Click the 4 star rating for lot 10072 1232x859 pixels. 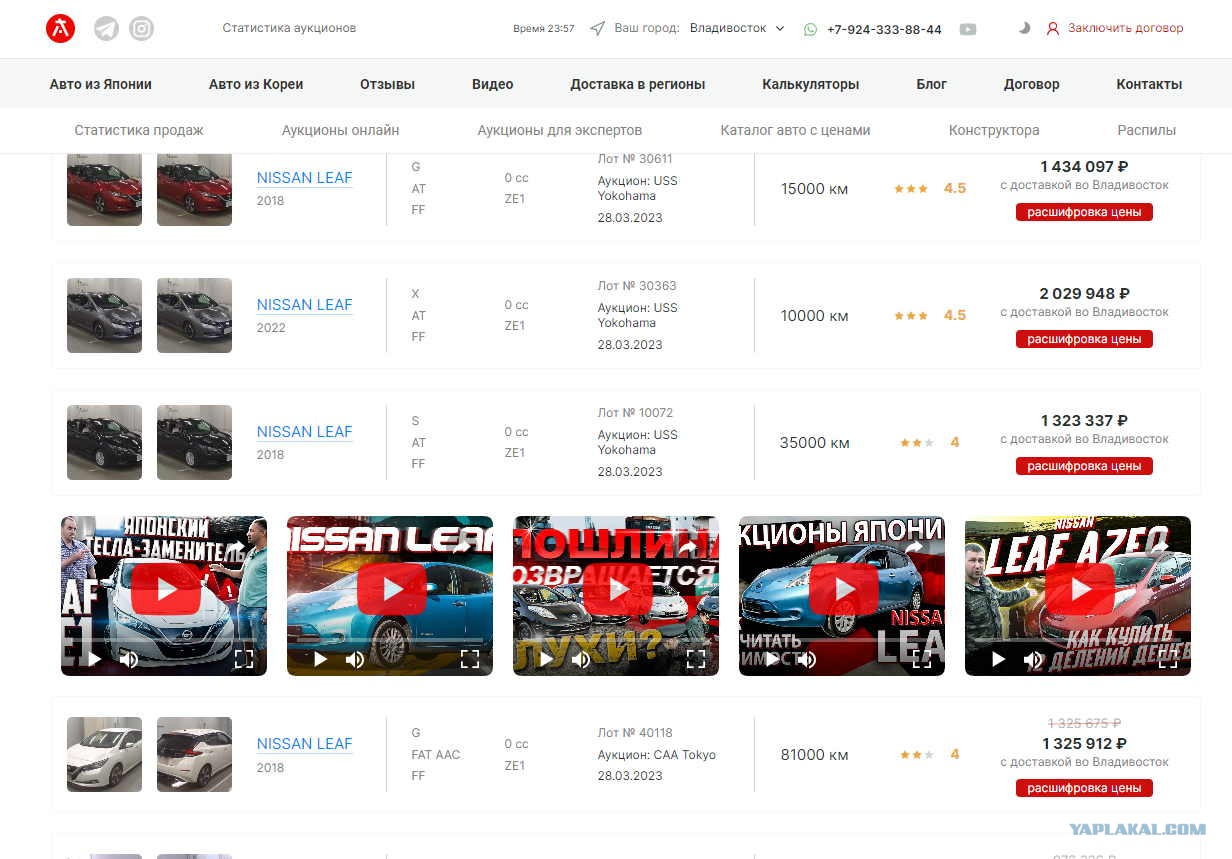click(x=929, y=442)
